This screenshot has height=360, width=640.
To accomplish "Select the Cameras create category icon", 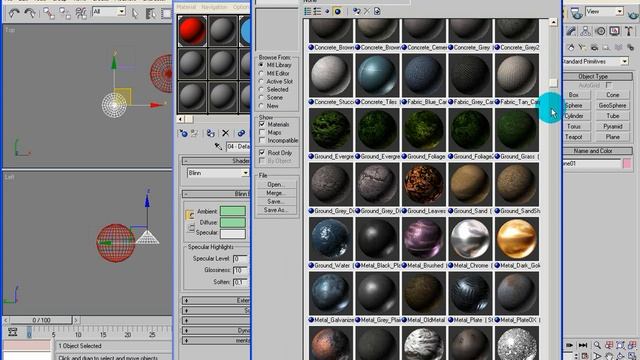I will tap(594, 48).
